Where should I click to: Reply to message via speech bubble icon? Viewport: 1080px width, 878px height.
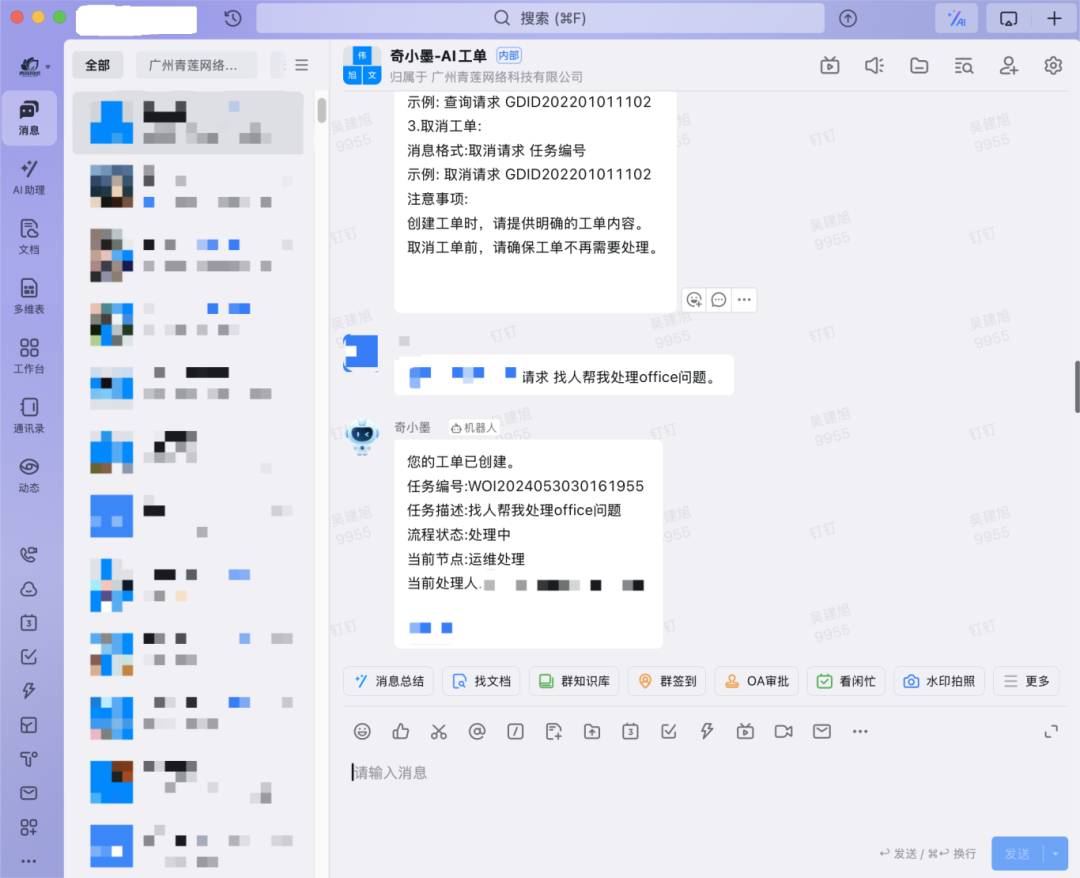coord(718,300)
